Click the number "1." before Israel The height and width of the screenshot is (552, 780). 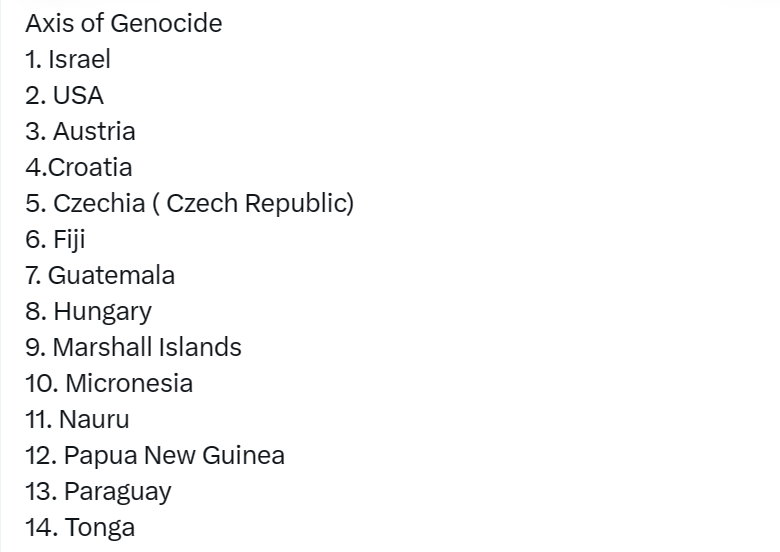click(x=34, y=59)
